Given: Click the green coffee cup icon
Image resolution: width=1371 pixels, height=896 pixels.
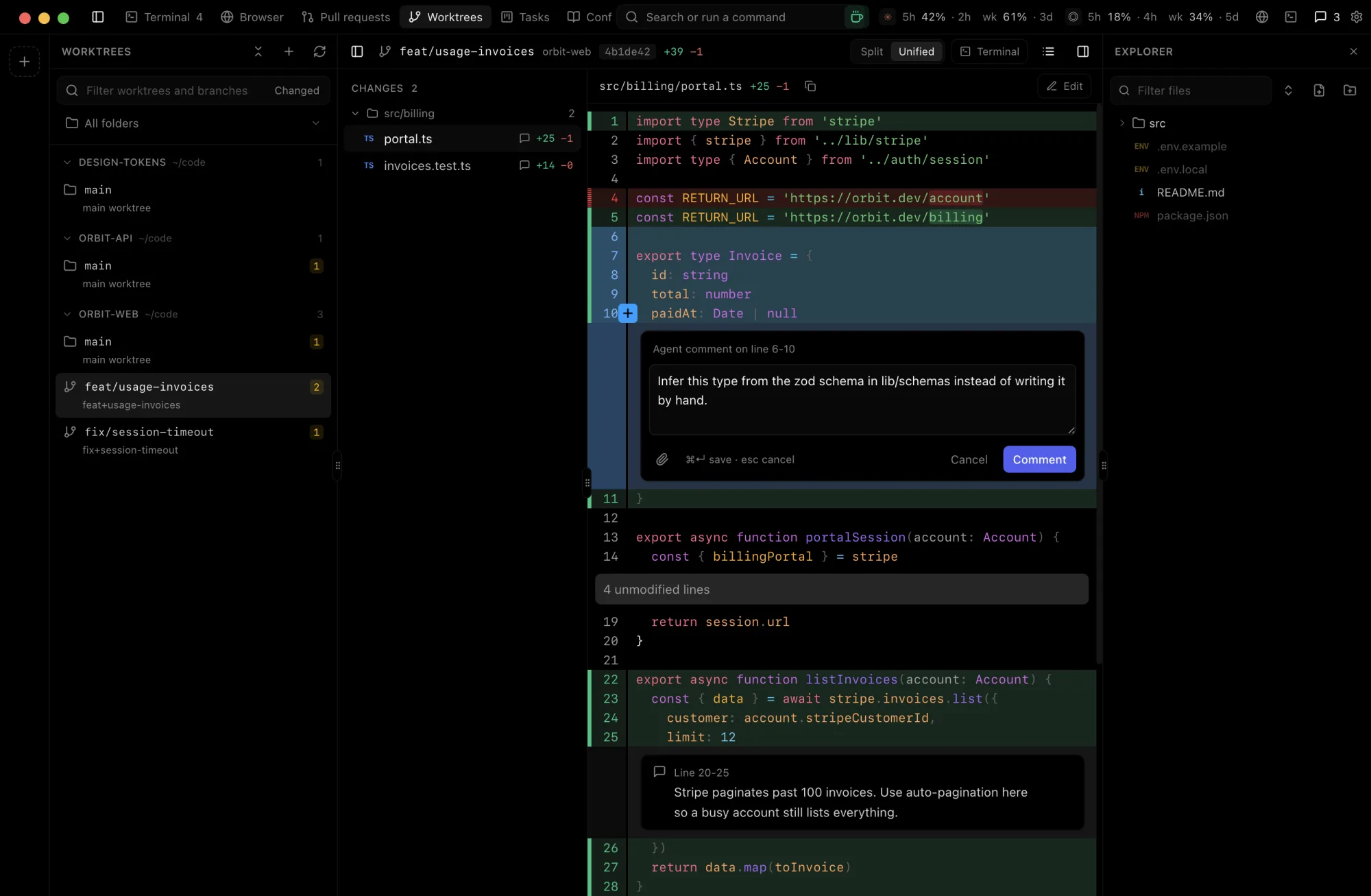Looking at the screenshot, I should pyautogui.click(x=857, y=17).
